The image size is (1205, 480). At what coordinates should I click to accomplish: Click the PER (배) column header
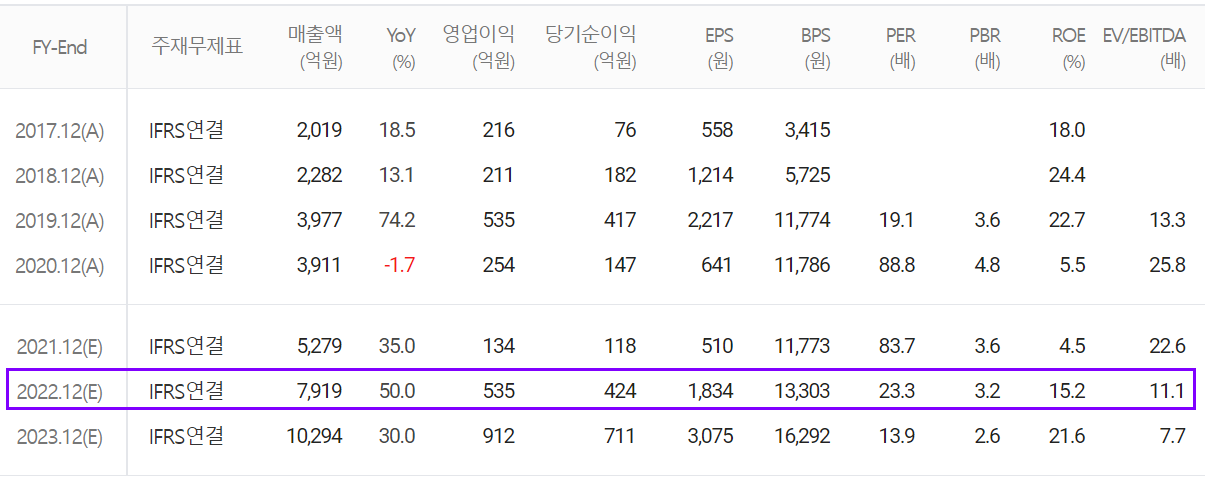click(x=900, y=48)
